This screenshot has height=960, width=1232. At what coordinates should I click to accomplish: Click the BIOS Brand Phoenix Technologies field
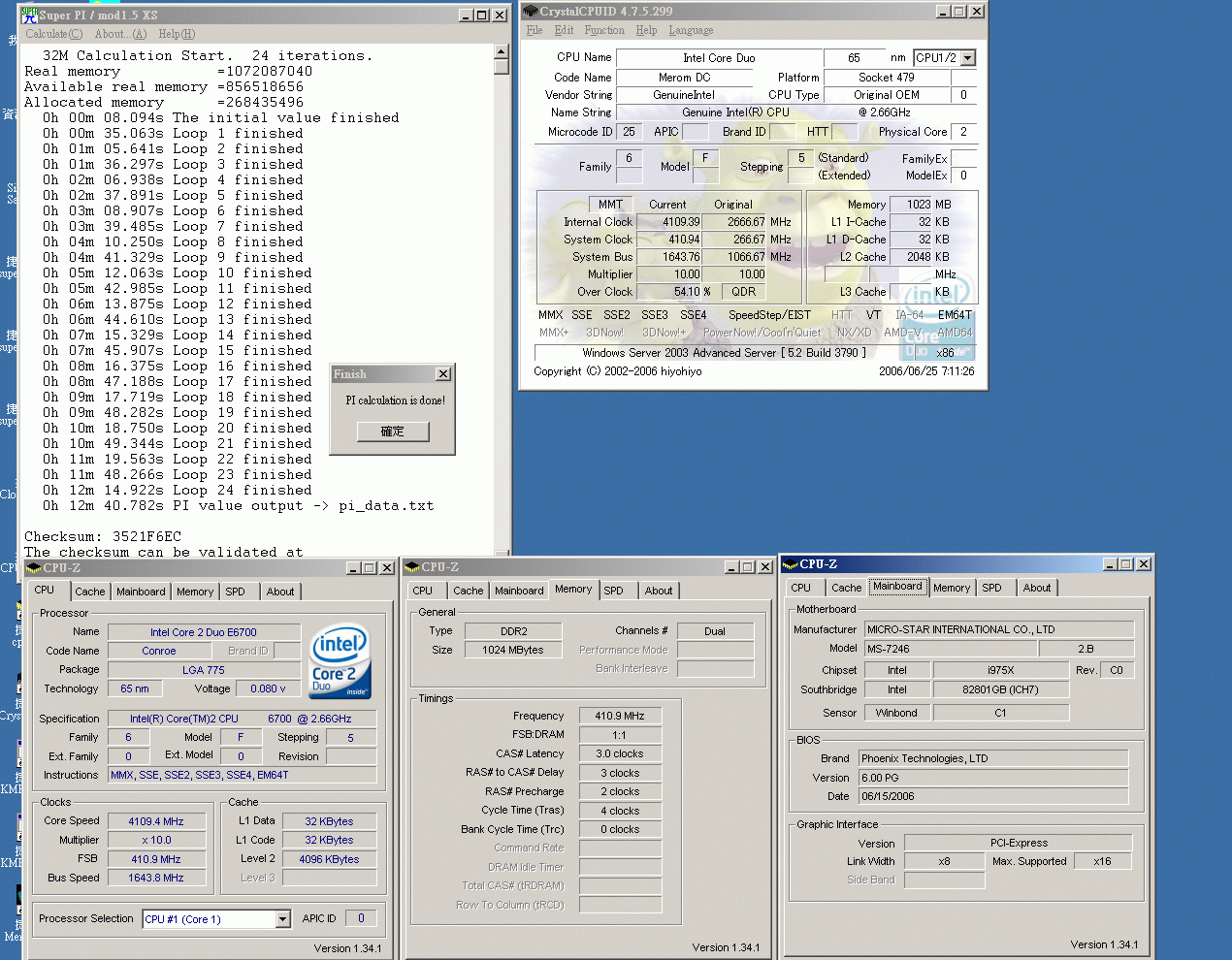click(993, 758)
